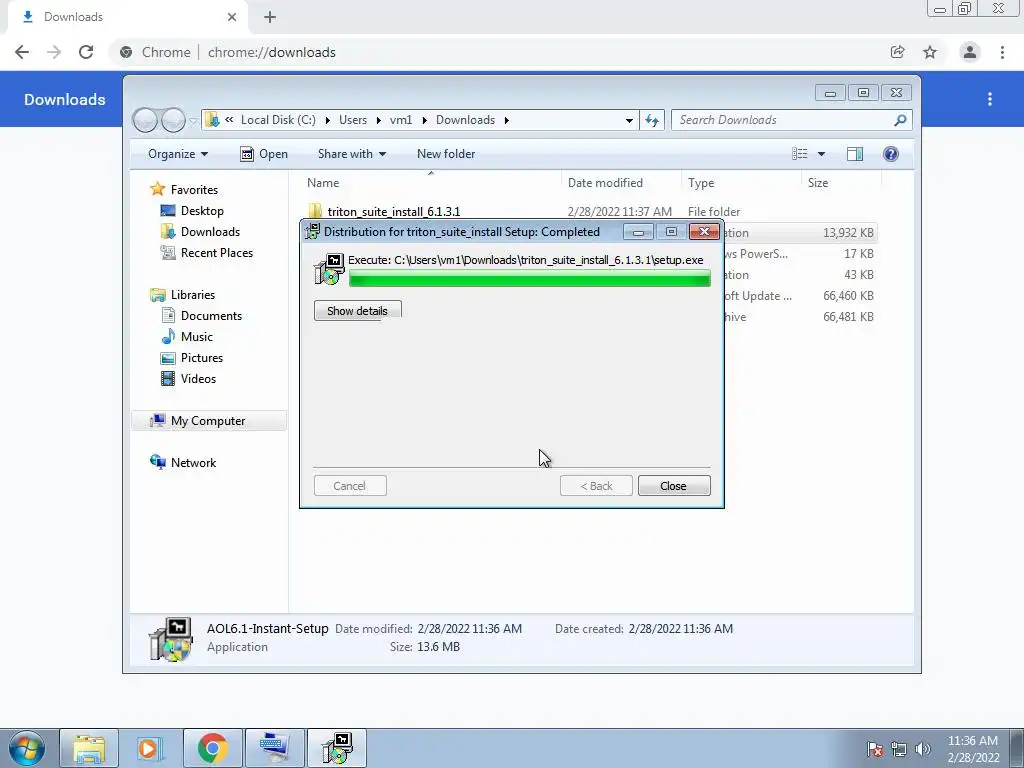This screenshot has height=768, width=1024.
Task: Reload the Chrome downloads page
Action: (86, 52)
